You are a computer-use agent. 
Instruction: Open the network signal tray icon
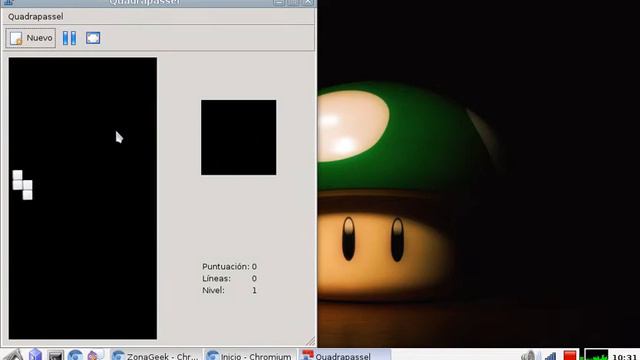[550, 356]
